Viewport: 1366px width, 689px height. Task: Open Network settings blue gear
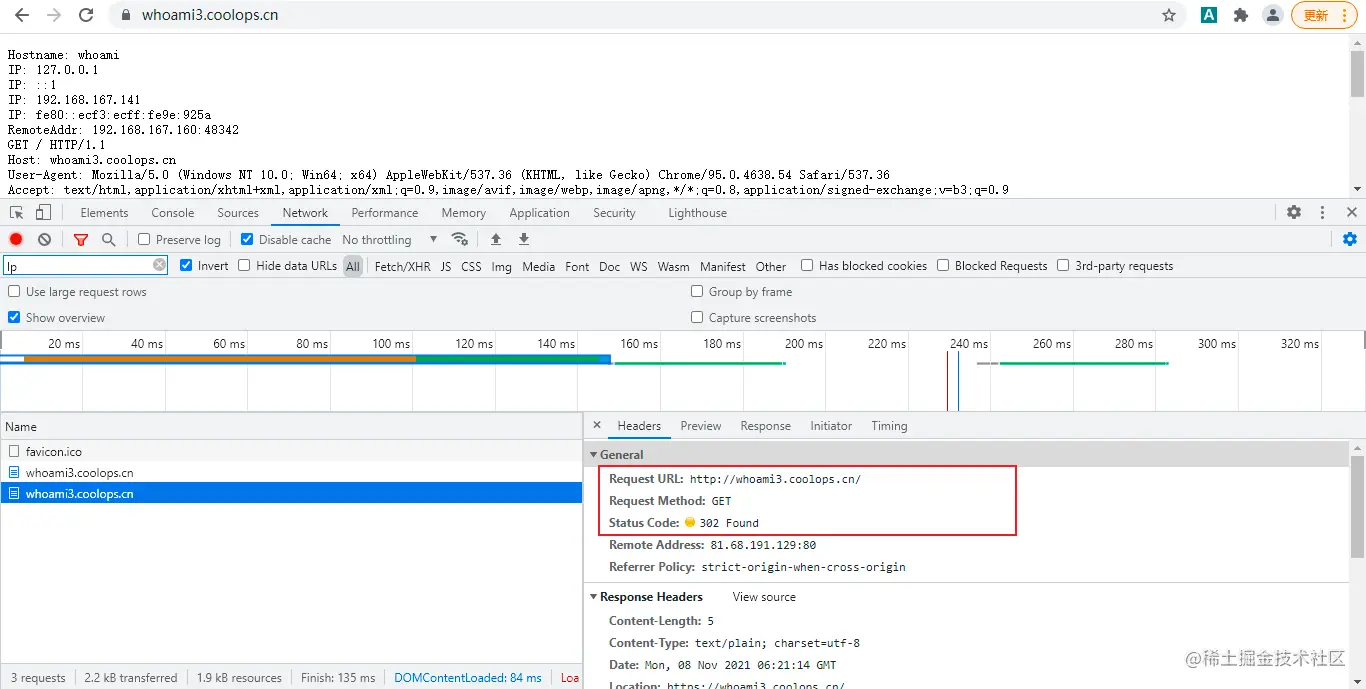click(x=1350, y=239)
